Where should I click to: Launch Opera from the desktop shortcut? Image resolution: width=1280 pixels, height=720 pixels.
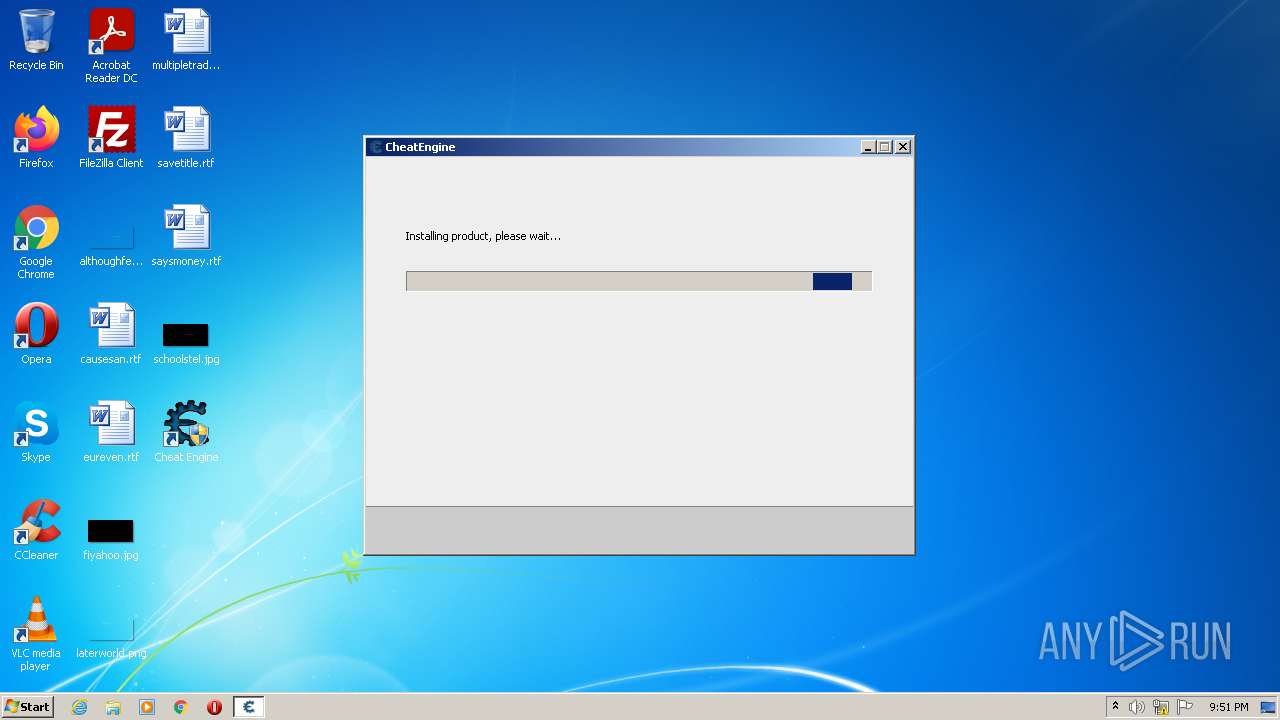click(36, 334)
